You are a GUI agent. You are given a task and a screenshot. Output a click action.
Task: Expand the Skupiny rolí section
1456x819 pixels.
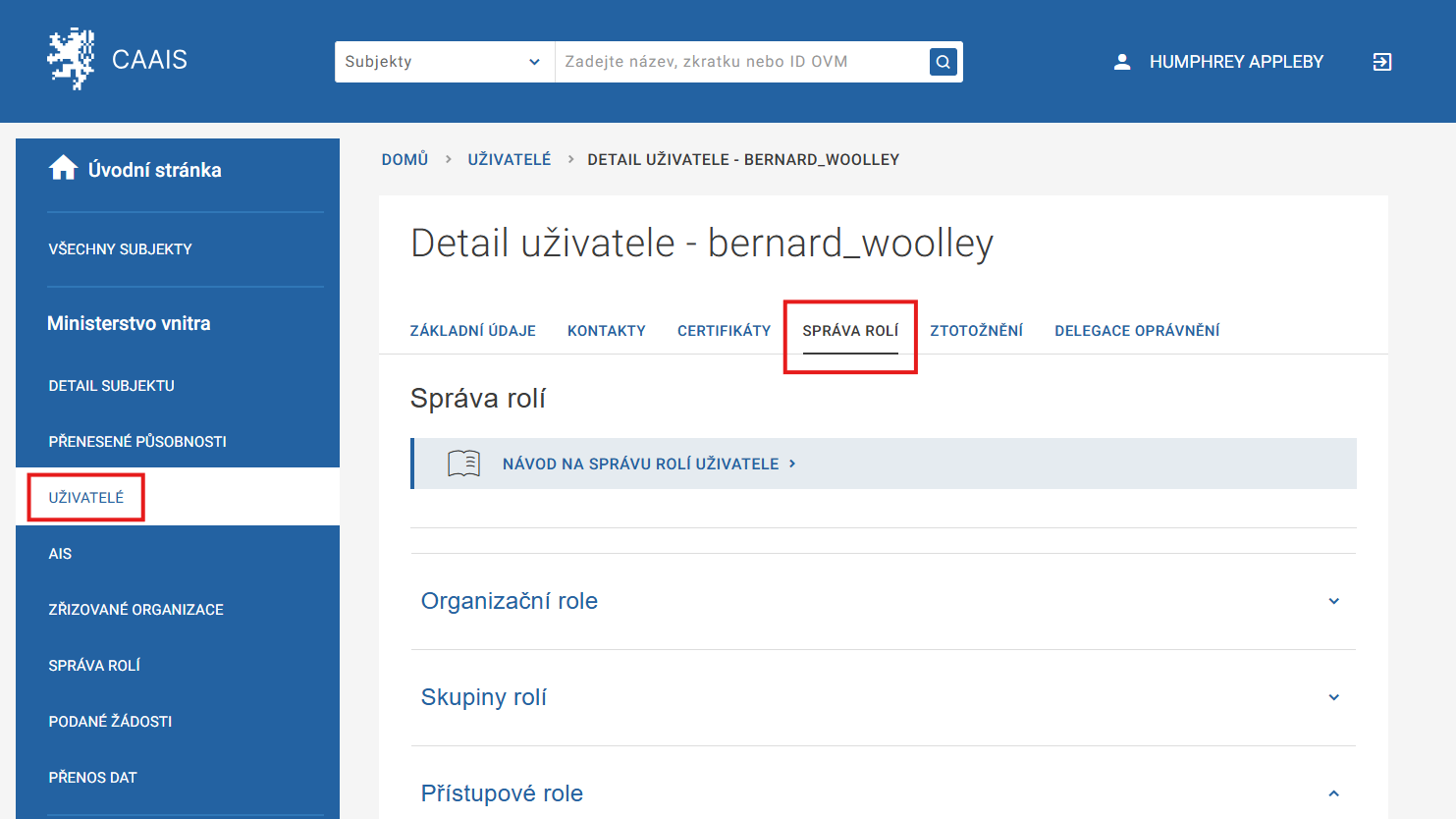[x=1333, y=697]
